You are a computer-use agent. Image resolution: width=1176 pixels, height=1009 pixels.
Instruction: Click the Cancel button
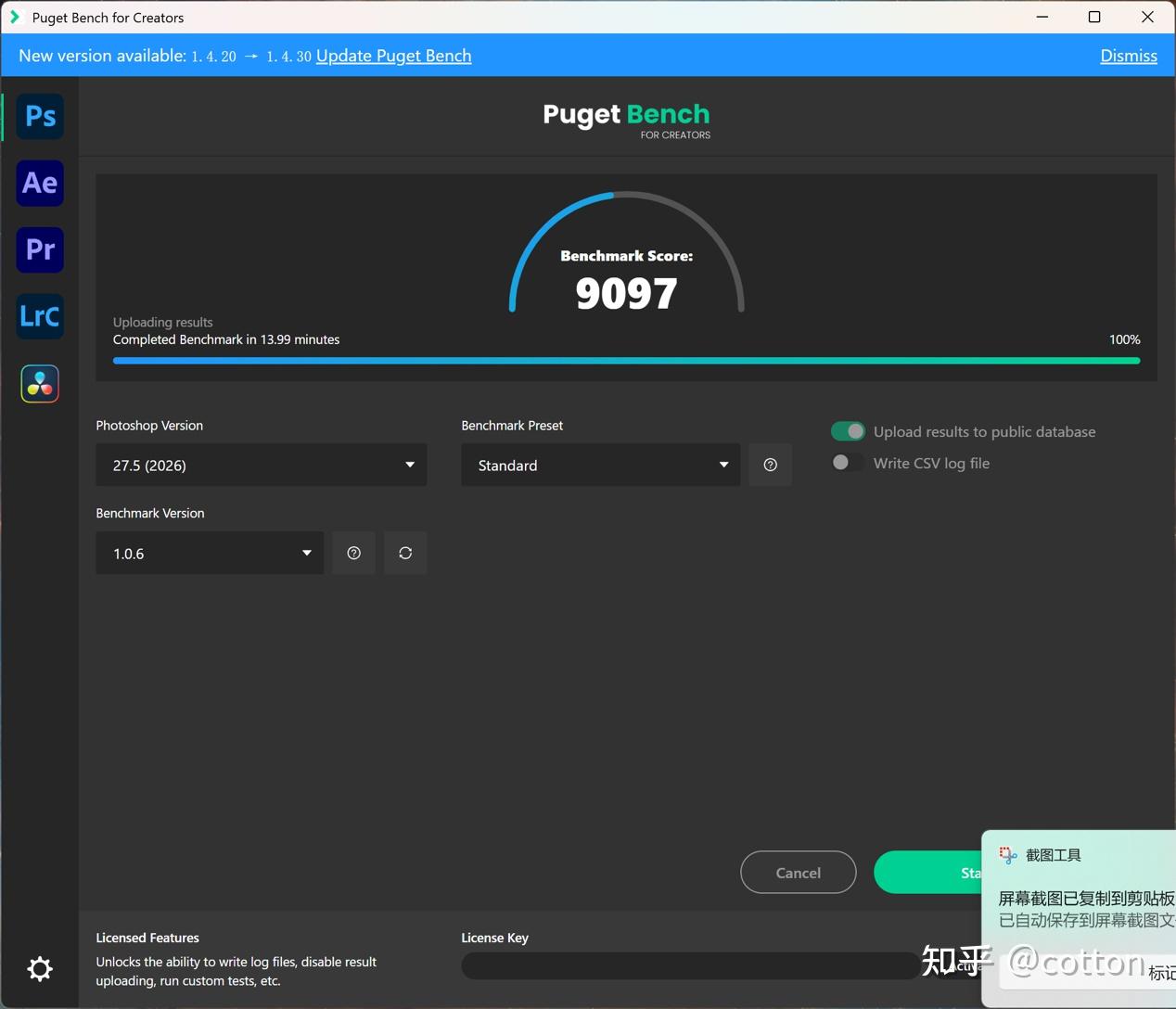pyautogui.click(x=799, y=873)
